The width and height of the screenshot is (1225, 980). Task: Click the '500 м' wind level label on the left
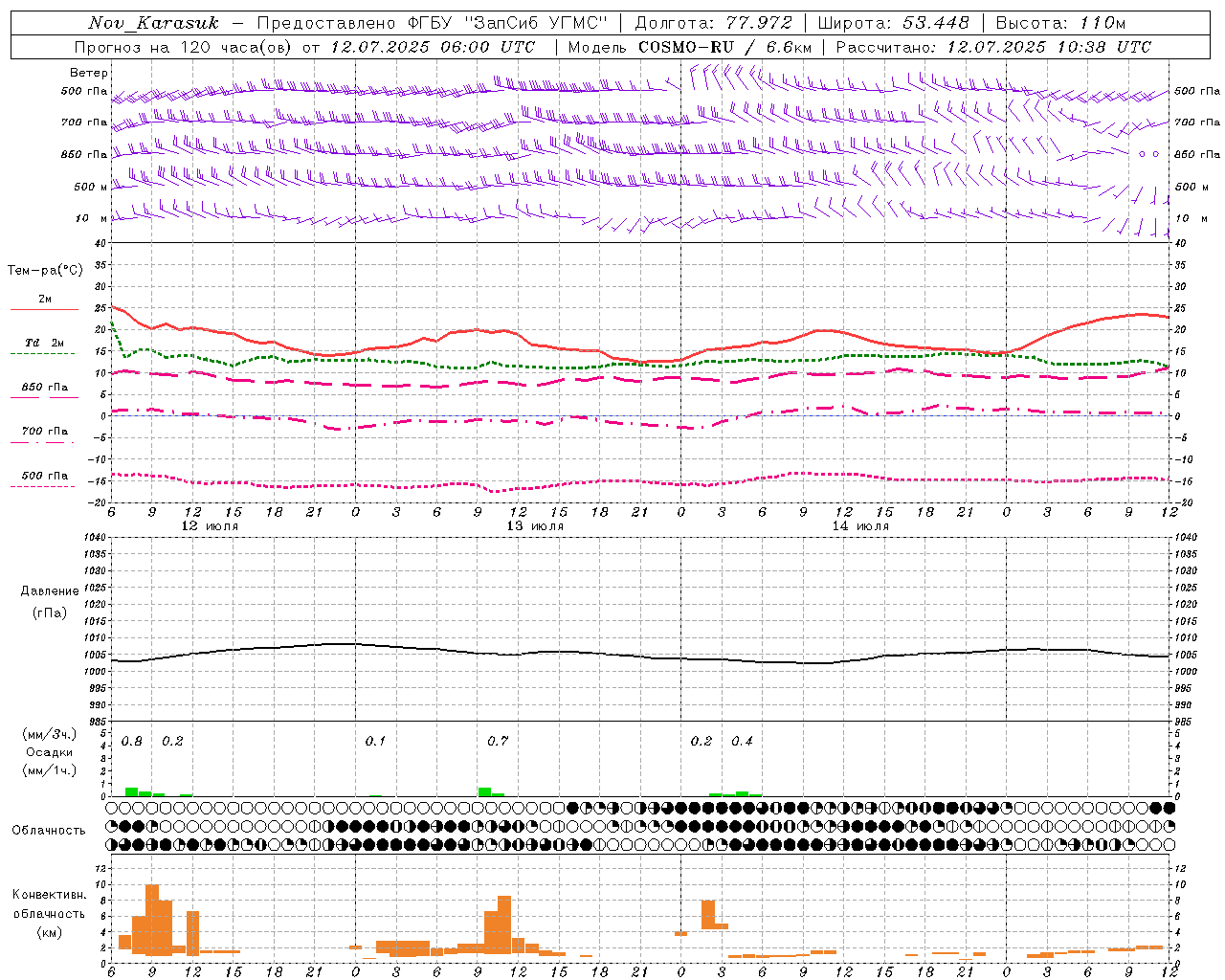click(x=91, y=187)
